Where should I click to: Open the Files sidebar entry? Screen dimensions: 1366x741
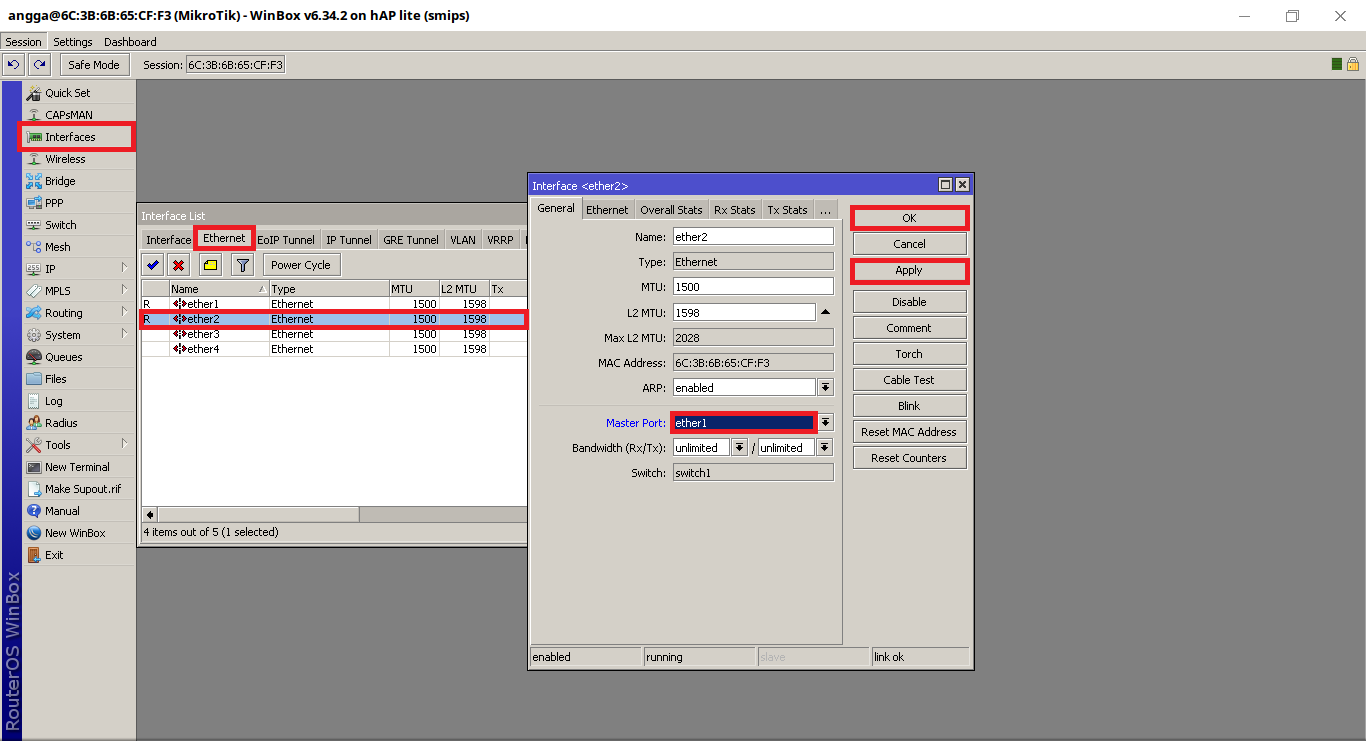[78, 379]
